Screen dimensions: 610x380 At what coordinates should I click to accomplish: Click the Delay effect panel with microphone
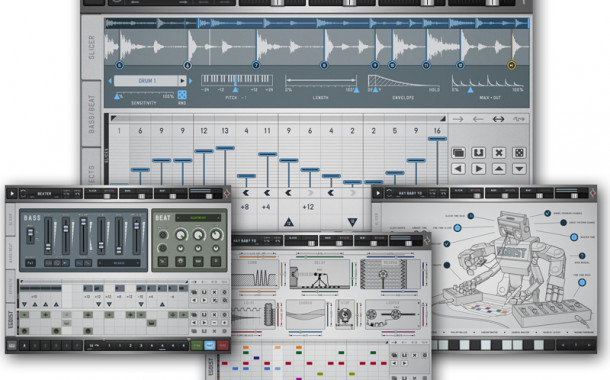click(319, 275)
